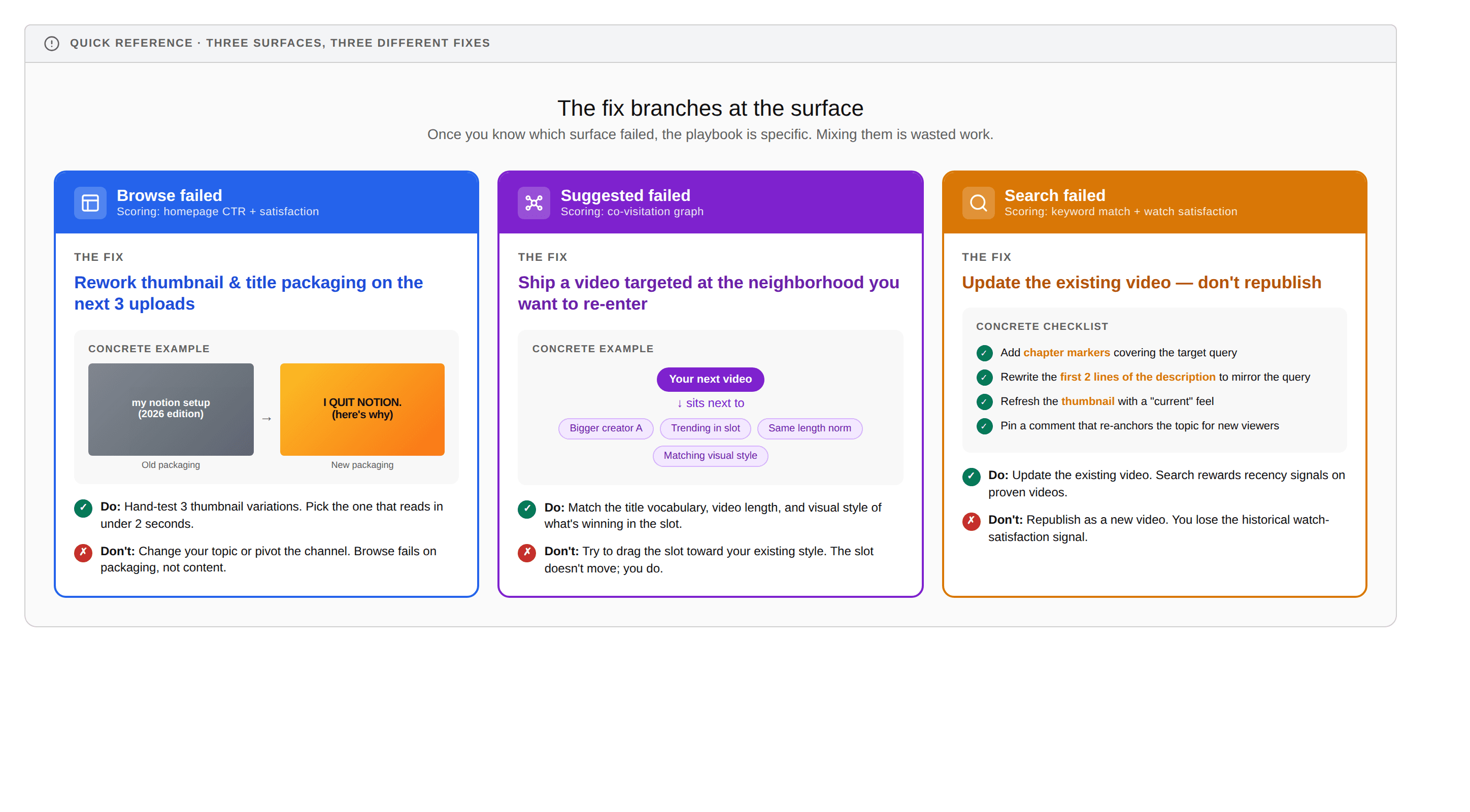This screenshot has width=1470, height=812.
Task: Click the red X beside Republish Don't
Action: pos(971,521)
